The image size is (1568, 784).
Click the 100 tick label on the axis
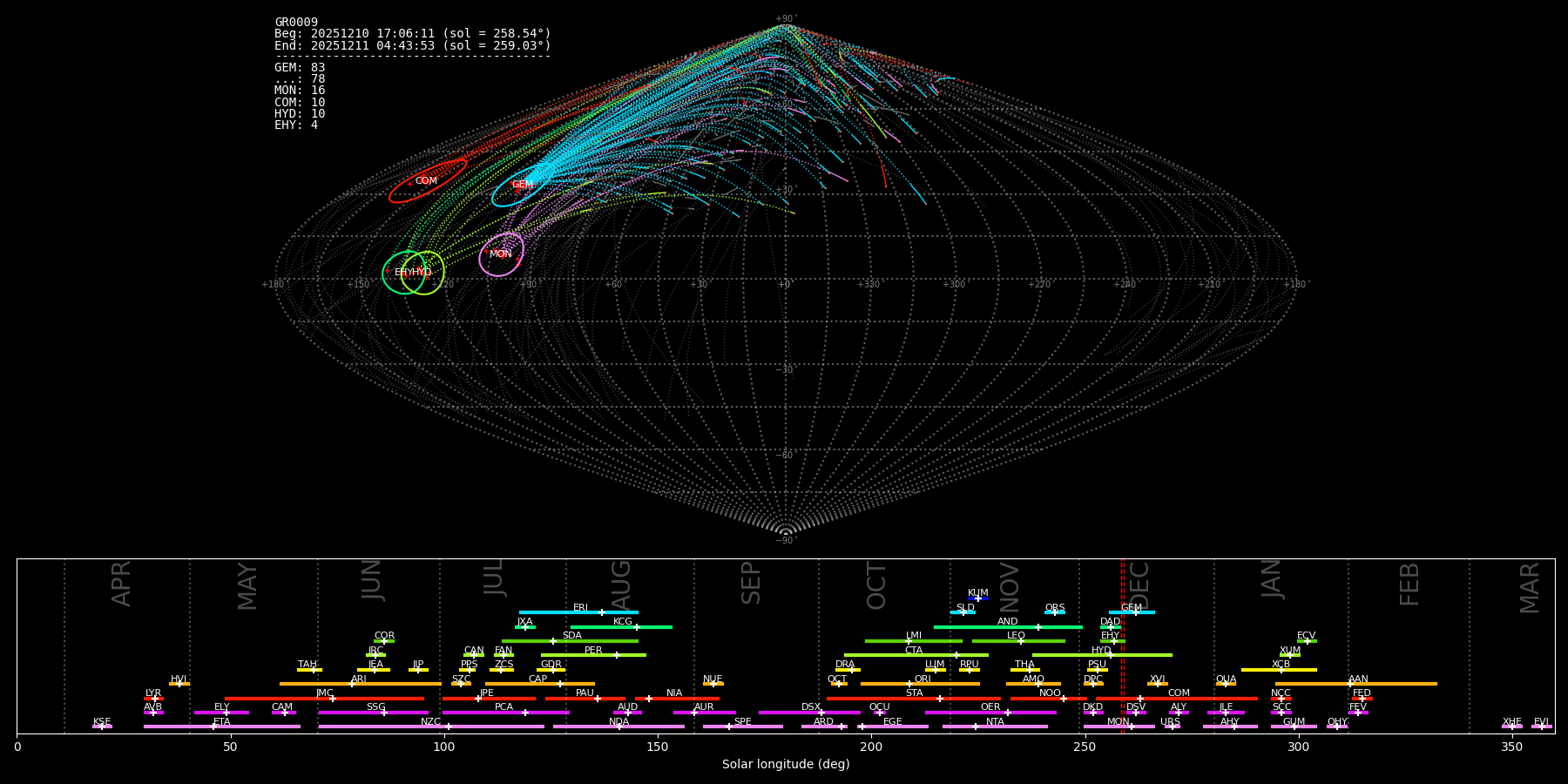coord(444,747)
